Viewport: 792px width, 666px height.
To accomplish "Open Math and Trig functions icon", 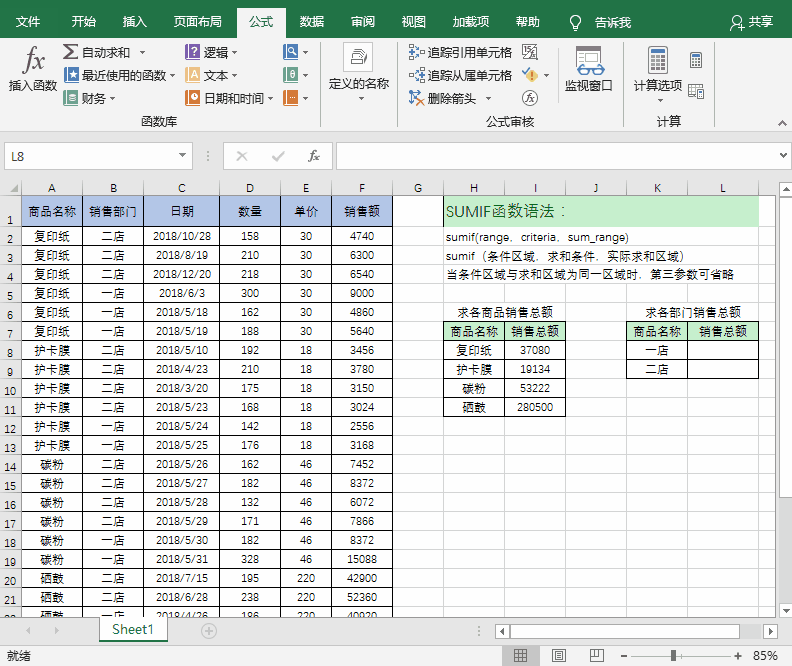I will tap(290, 75).
